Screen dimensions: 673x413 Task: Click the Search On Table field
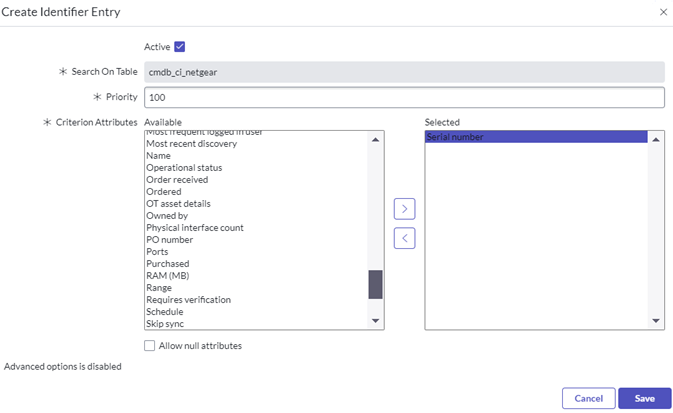click(404, 72)
